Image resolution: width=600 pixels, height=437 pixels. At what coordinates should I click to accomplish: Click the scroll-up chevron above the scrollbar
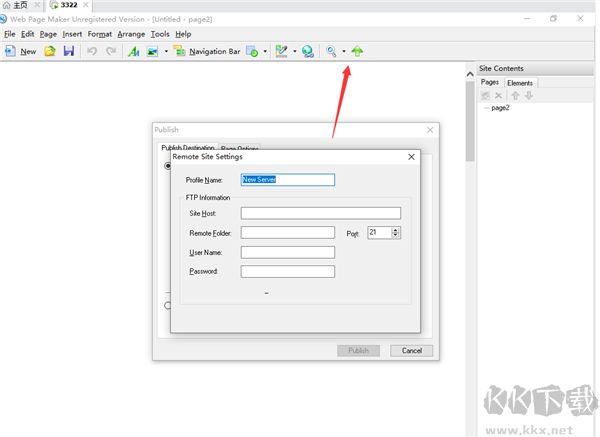(470, 74)
